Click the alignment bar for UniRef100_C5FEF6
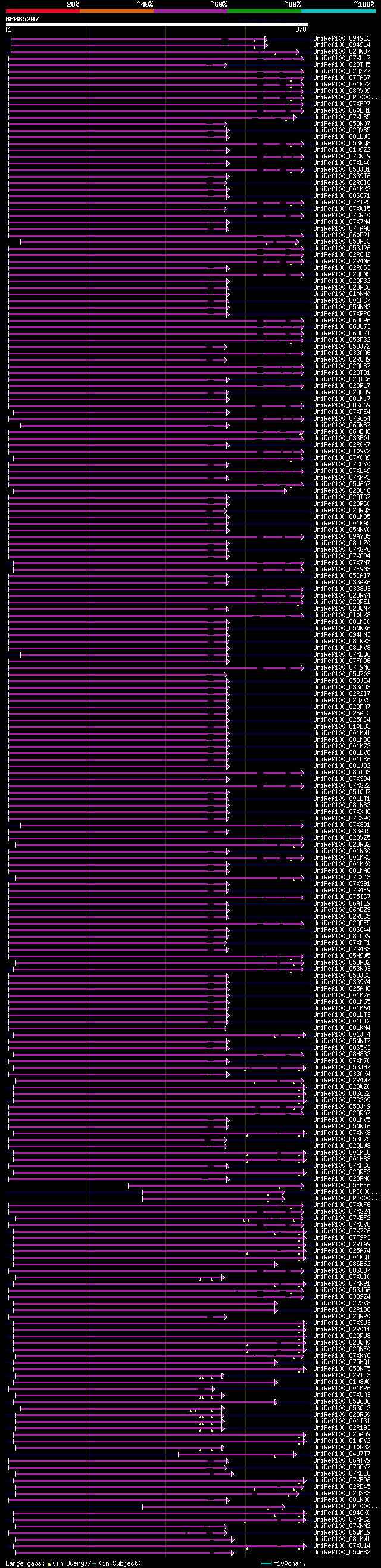The image size is (381, 1568). tap(216, 1184)
